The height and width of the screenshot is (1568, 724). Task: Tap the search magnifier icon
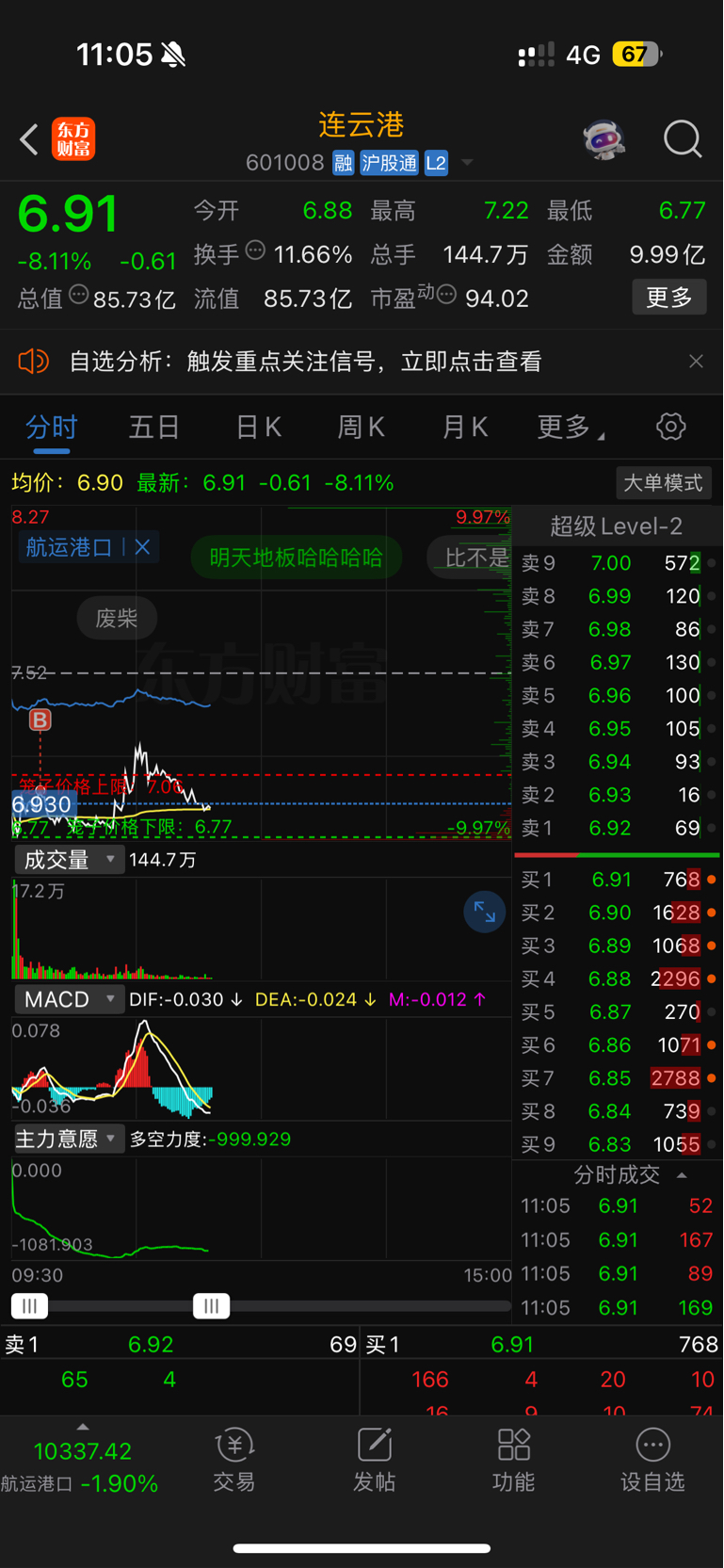[683, 139]
